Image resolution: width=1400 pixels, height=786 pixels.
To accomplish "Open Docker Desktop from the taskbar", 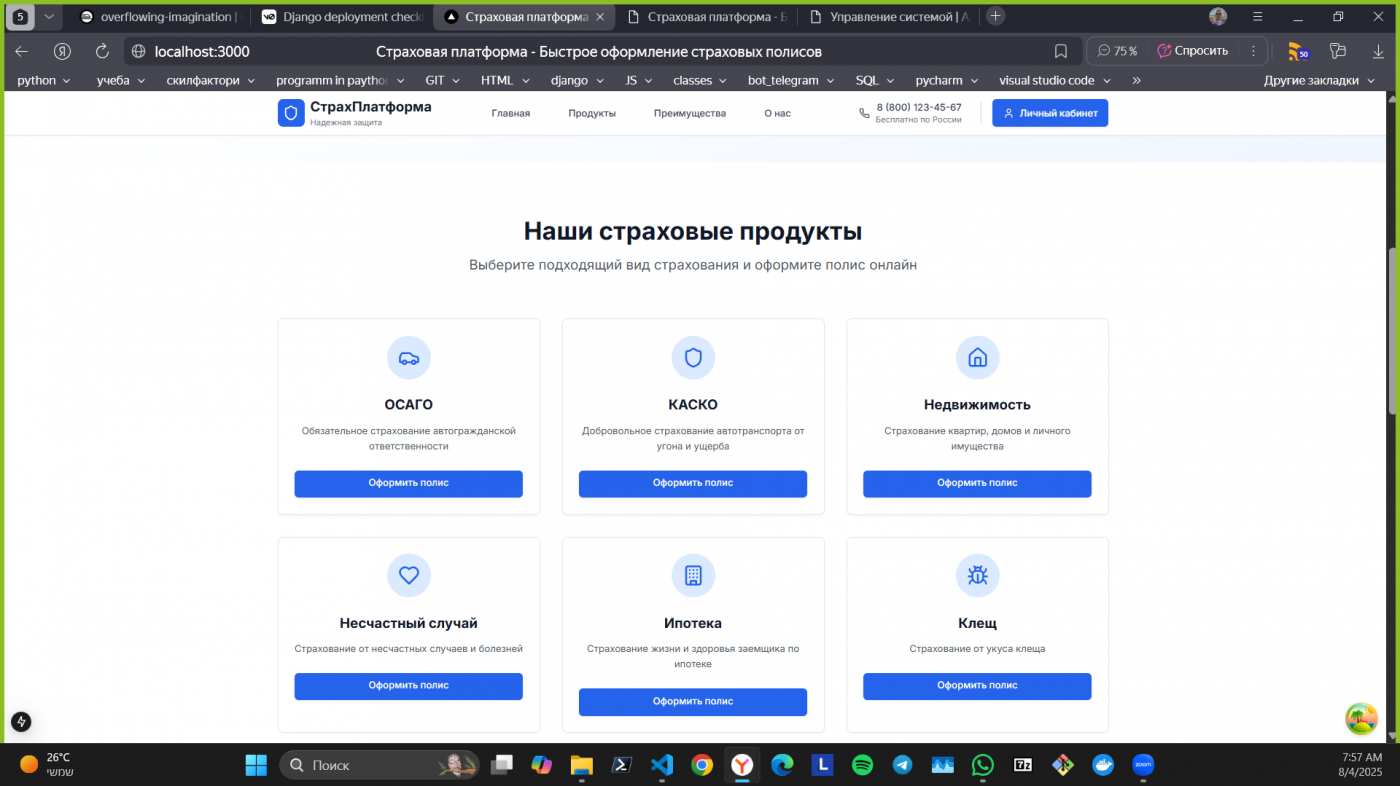I will 1103,765.
